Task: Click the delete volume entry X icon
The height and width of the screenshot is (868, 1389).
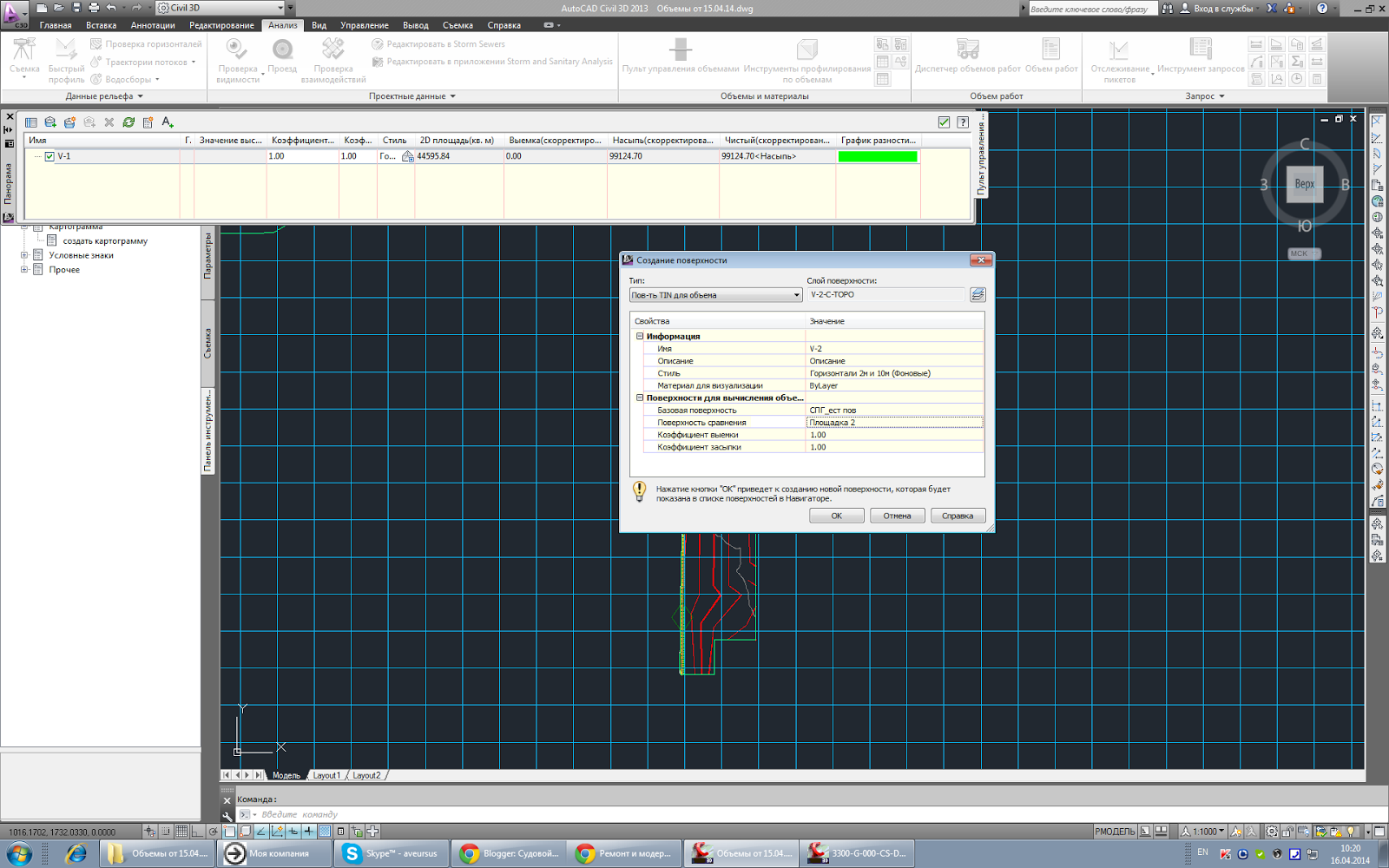Action: click(109, 122)
